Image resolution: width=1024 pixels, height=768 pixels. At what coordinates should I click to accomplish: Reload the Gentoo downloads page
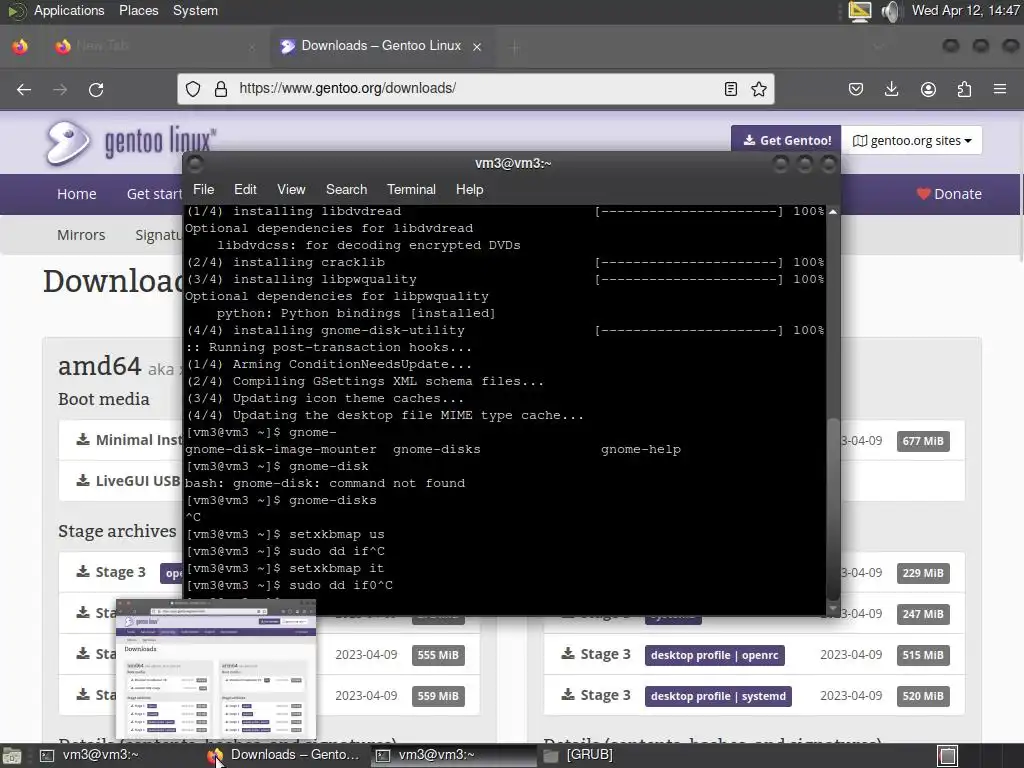tap(96, 89)
